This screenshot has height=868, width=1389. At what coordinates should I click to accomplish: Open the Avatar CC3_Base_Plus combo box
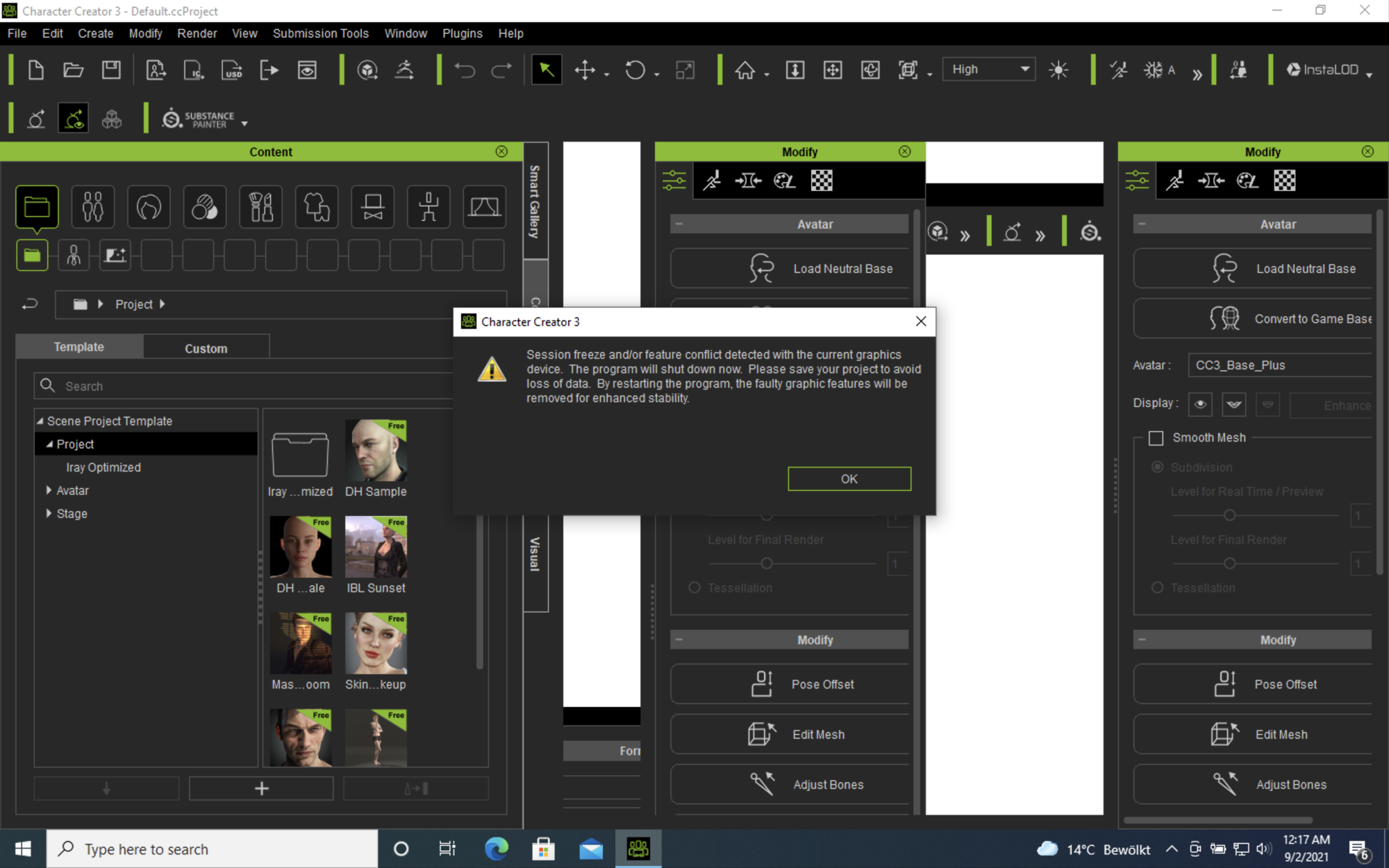pos(1280,365)
